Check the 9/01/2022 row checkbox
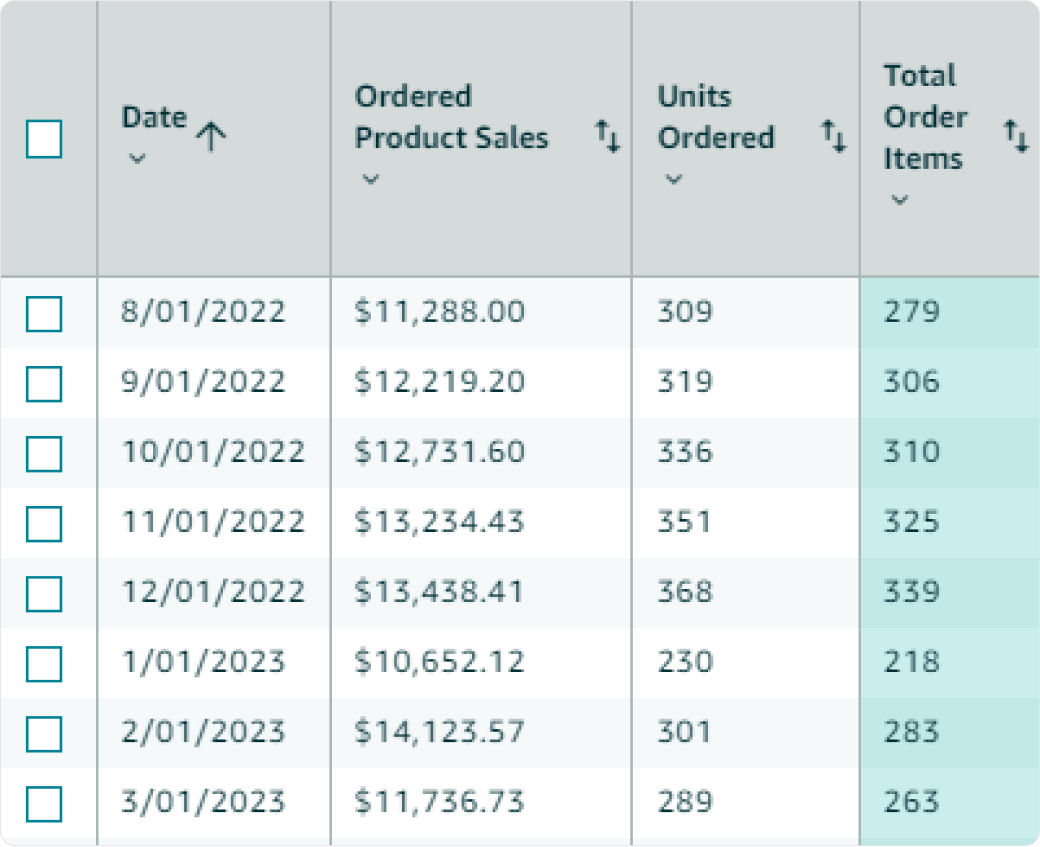1040x847 pixels. 44,383
